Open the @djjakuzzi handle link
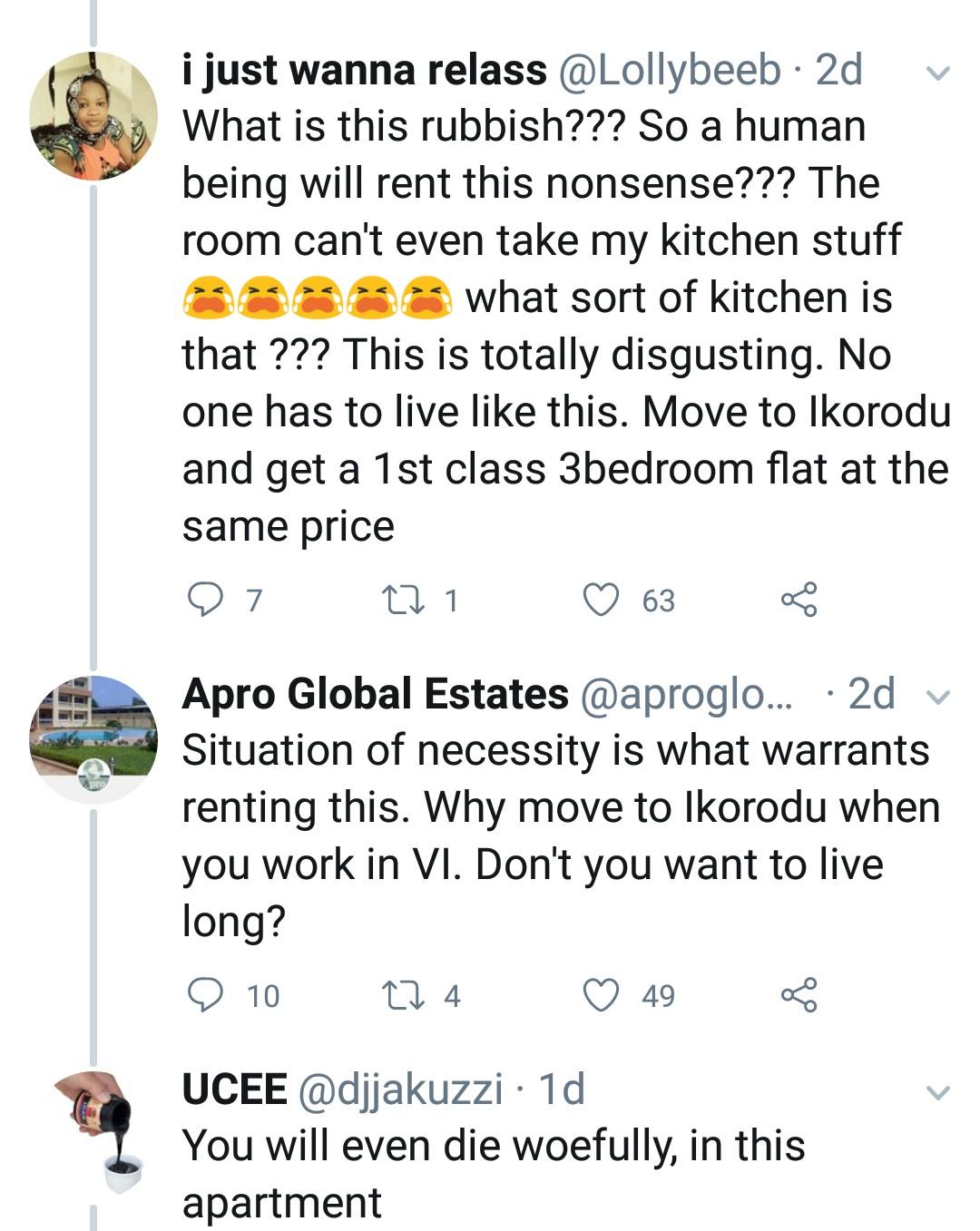This screenshot has width=980, height=1231. pos(400,1089)
